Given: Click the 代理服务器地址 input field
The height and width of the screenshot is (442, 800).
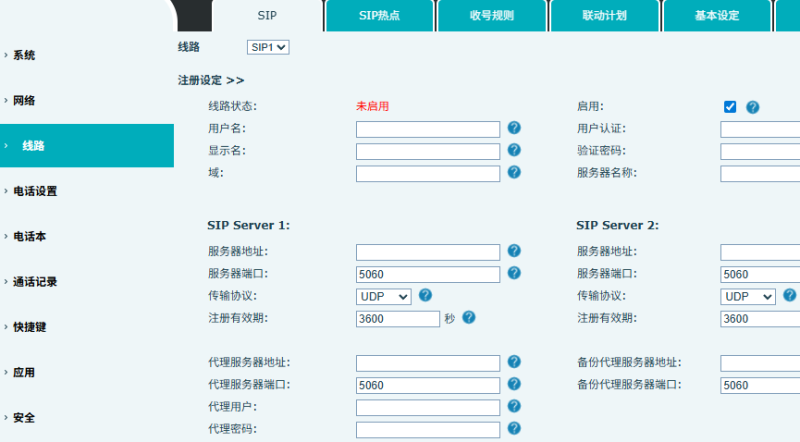Looking at the screenshot, I should pos(427,363).
